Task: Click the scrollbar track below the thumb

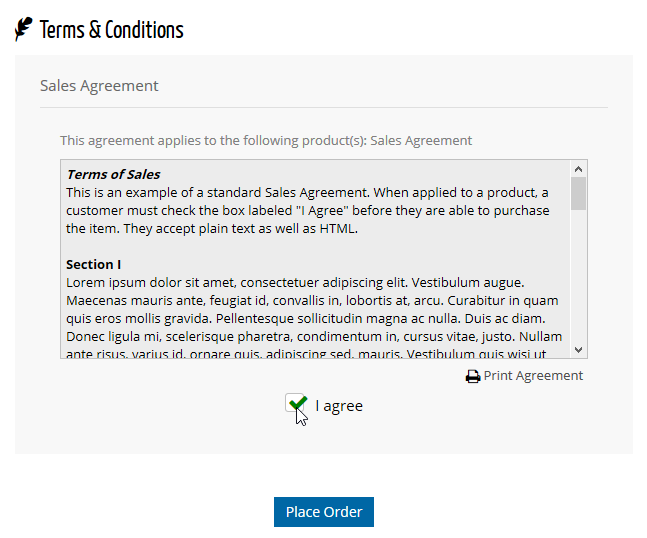Action: pos(578,280)
